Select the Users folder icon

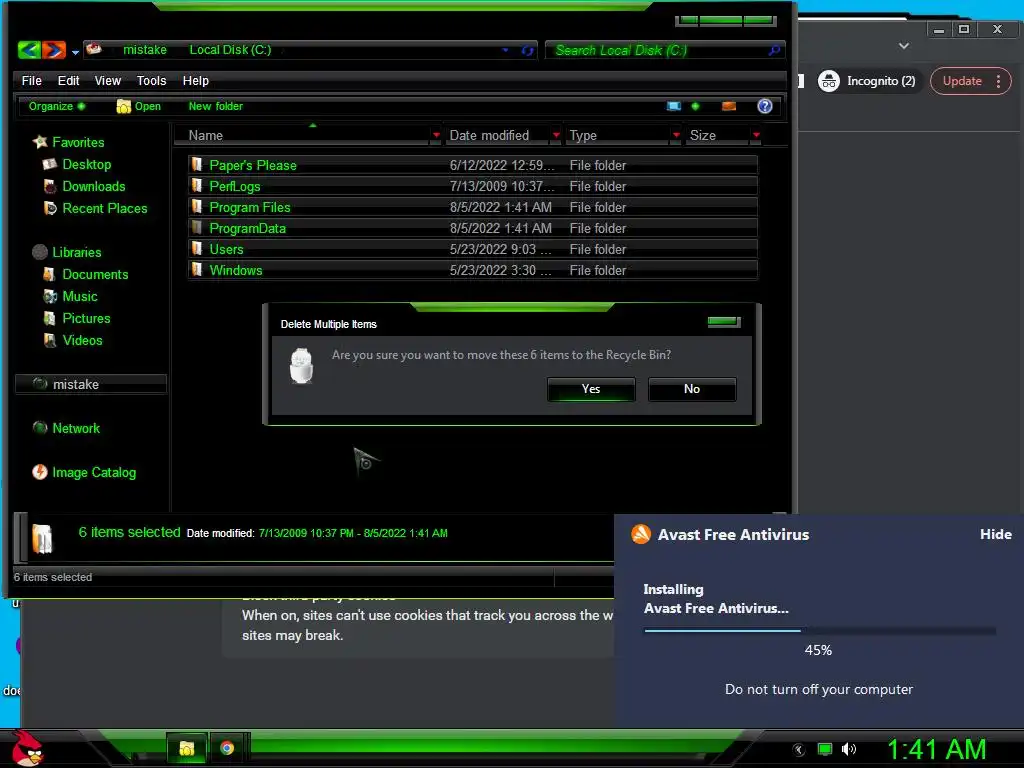click(197, 248)
